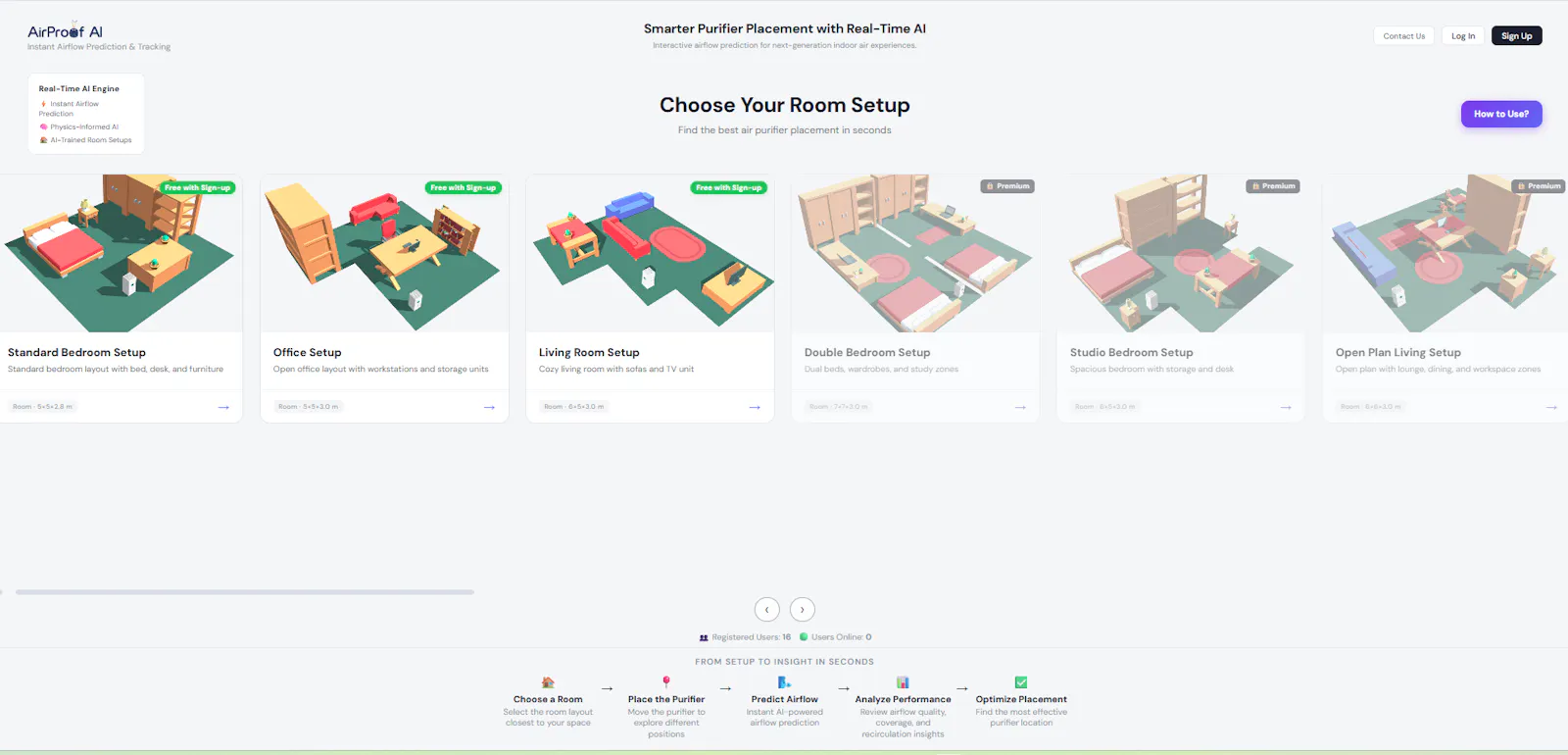Click the Choose a Room house icon
The image size is (1568, 755).
(548, 682)
